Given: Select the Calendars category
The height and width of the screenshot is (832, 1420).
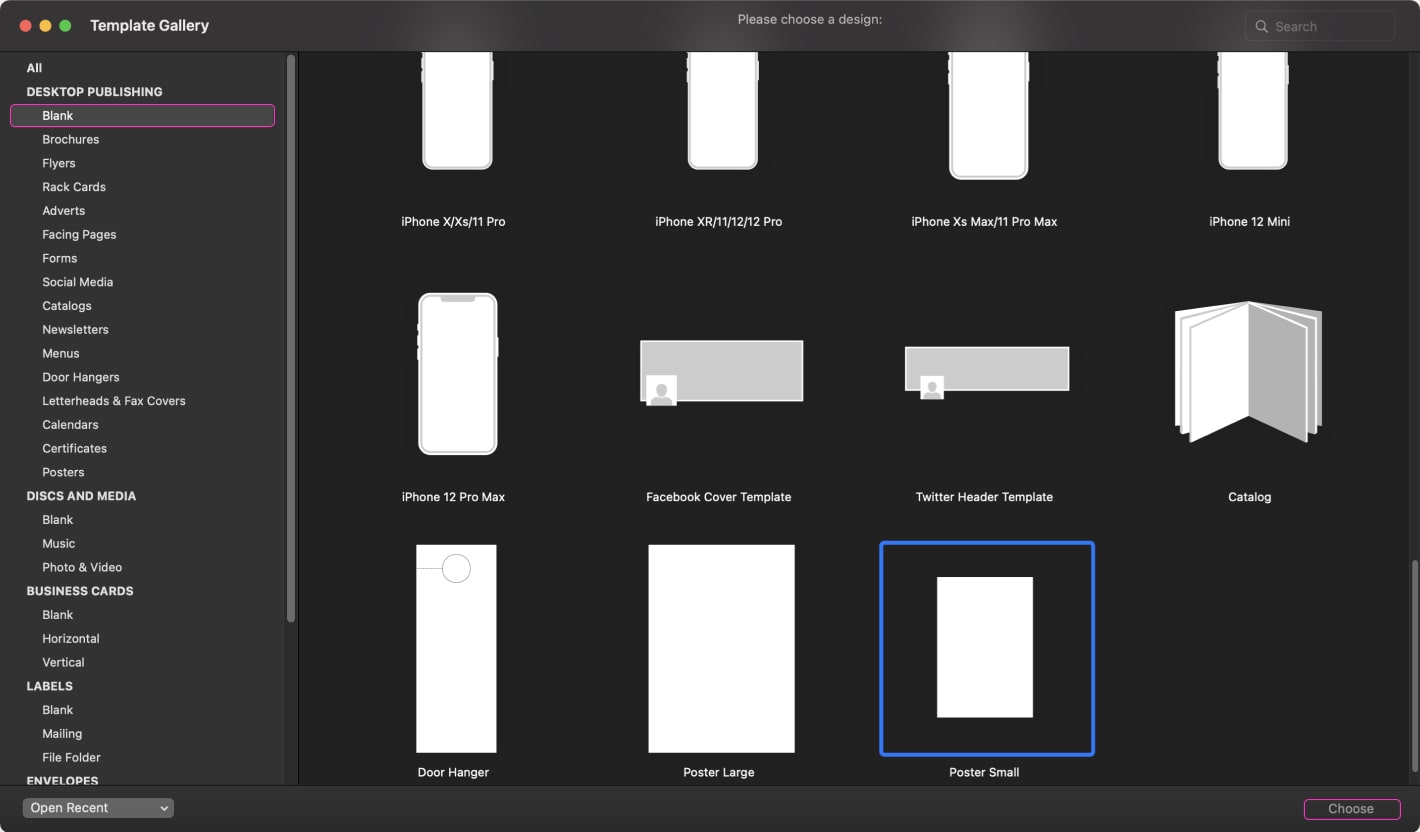Looking at the screenshot, I should (70, 424).
